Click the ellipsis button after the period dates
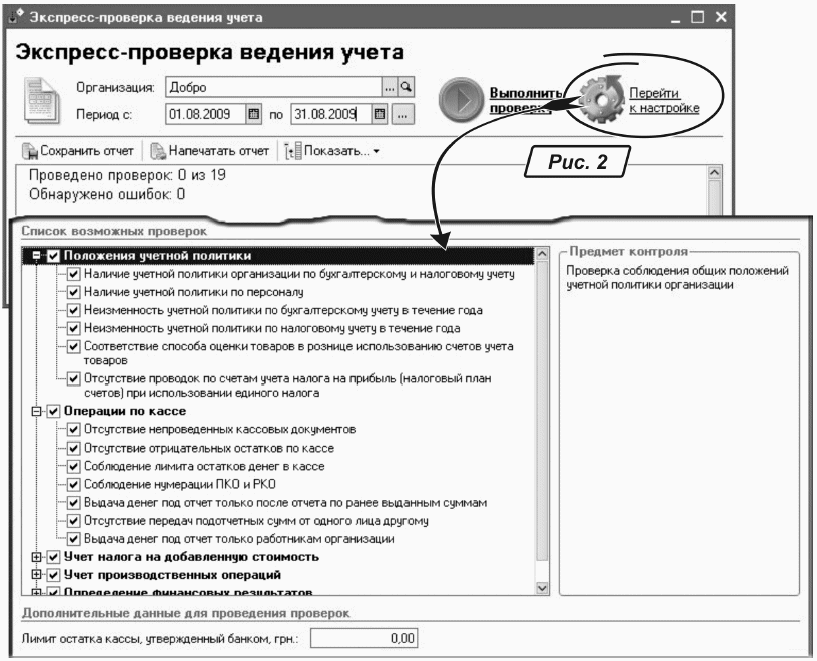Screen dimensions: 817x661 pyautogui.click(x=402, y=114)
